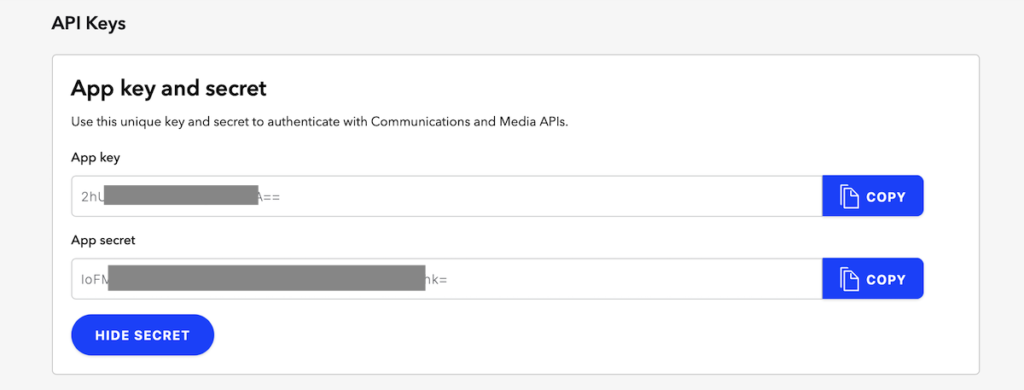Click the nk= ending of the App secret
Image resolution: width=1024 pixels, height=390 pixels.
click(437, 280)
